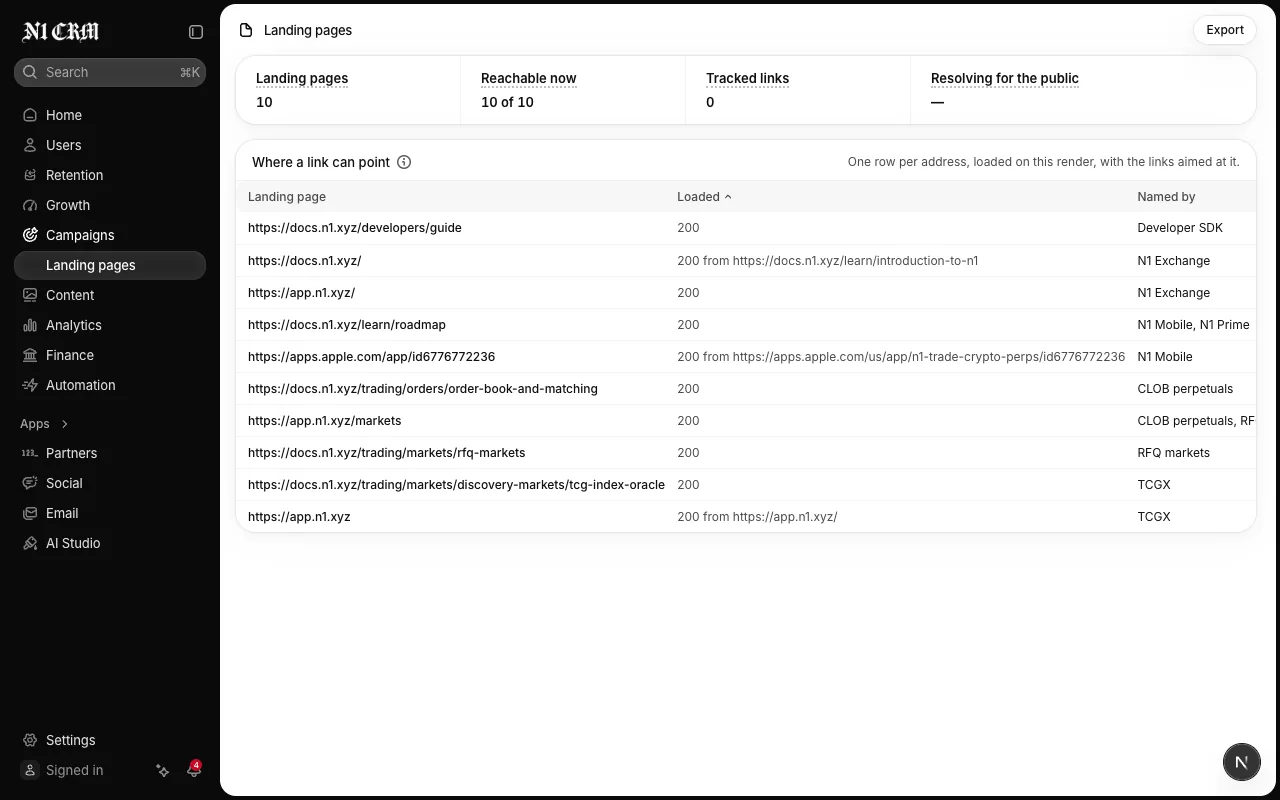Open https://app.n1.xyz/markets row link
The width and height of the screenshot is (1280, 800).
pos(325,421)
